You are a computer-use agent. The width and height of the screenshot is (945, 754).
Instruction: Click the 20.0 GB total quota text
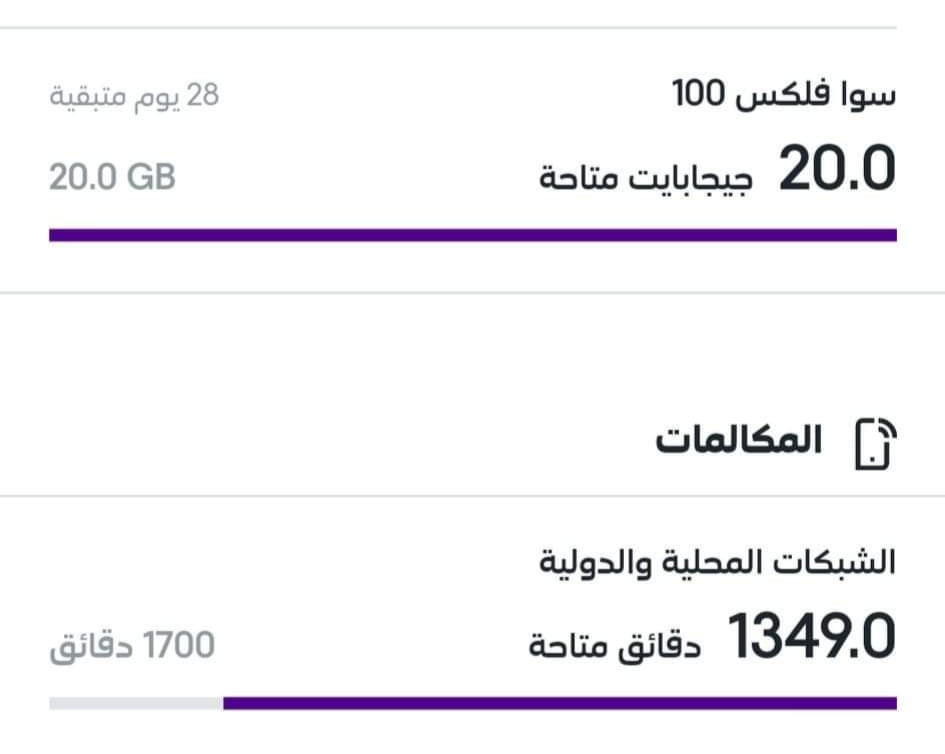point(112,177)
